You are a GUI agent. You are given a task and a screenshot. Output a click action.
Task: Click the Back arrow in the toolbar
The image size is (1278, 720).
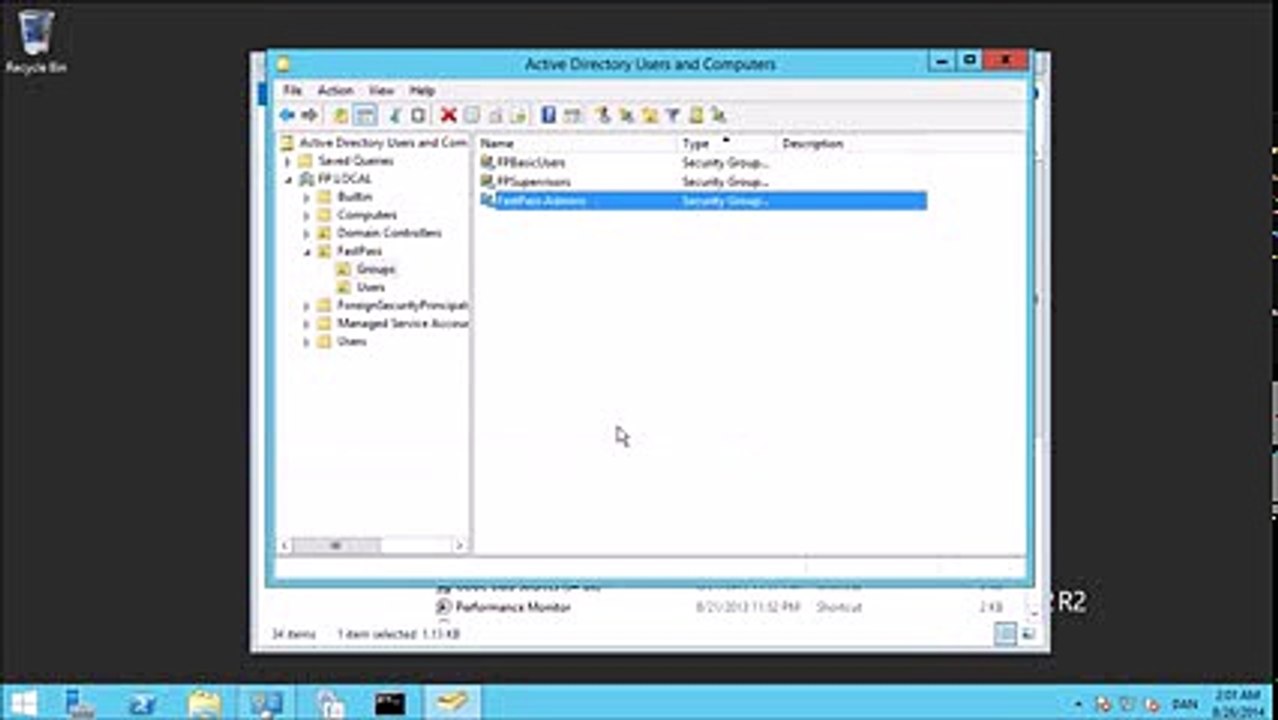(x=287, y=115)
